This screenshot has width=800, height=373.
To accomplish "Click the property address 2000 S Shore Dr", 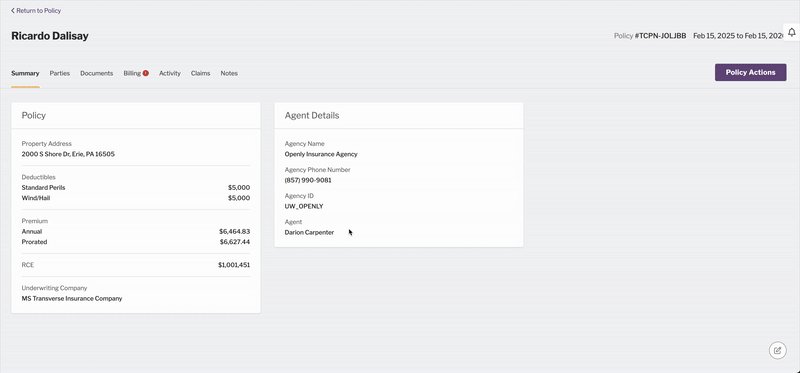I will [68, 154].
